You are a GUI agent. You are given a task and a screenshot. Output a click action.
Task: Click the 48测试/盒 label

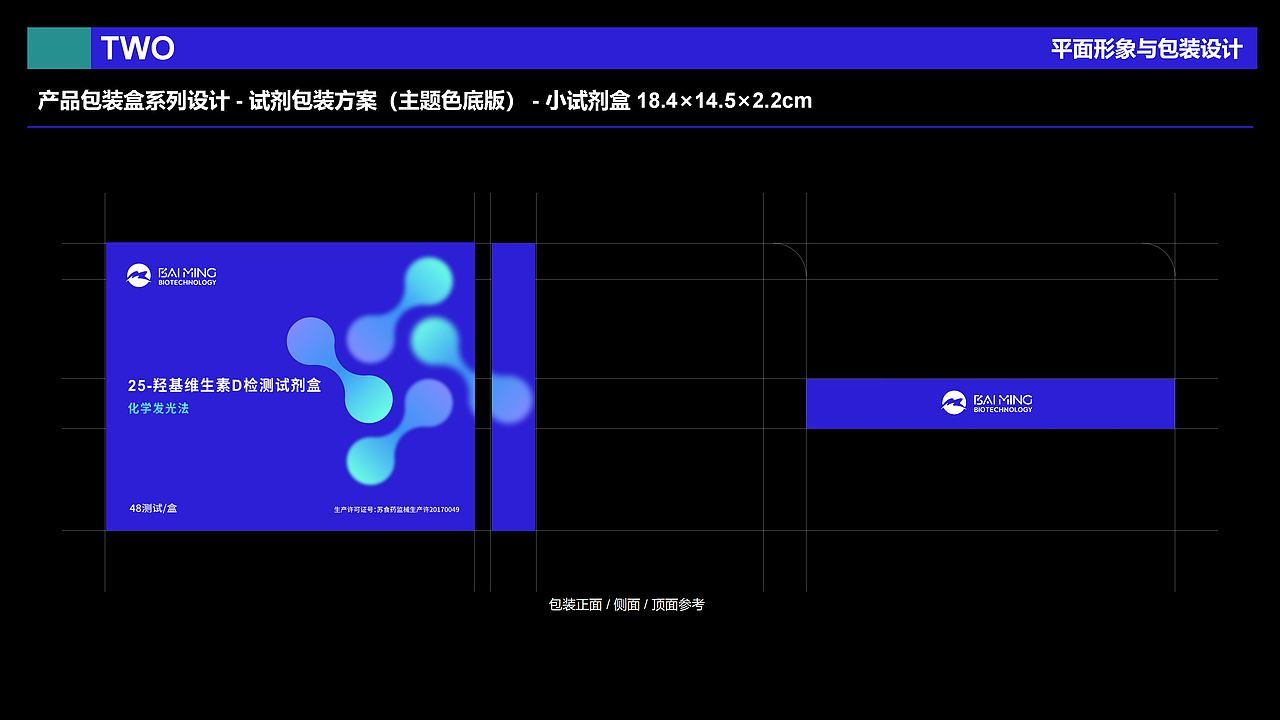[153, 508]
